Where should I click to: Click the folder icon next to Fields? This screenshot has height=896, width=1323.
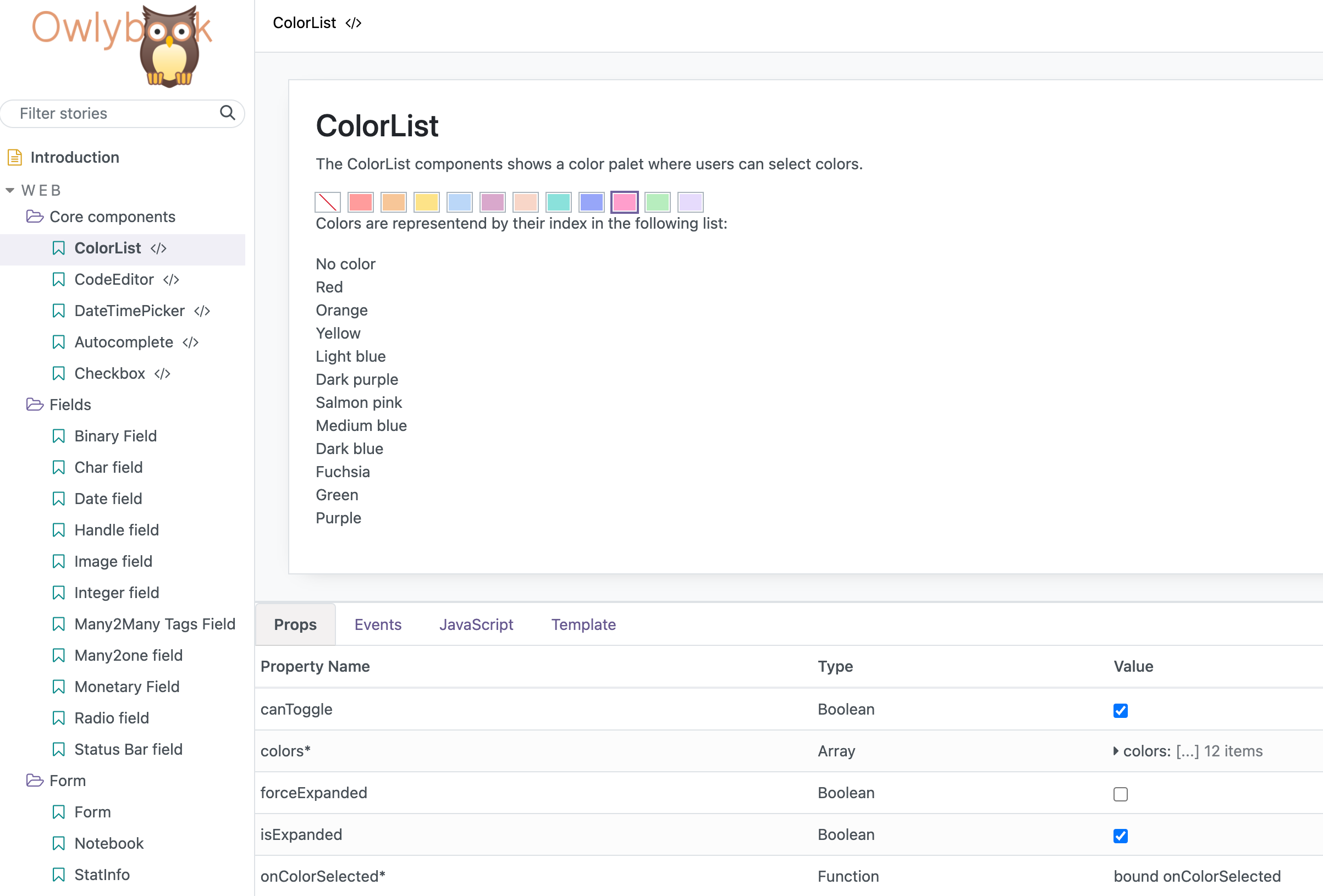35,404
